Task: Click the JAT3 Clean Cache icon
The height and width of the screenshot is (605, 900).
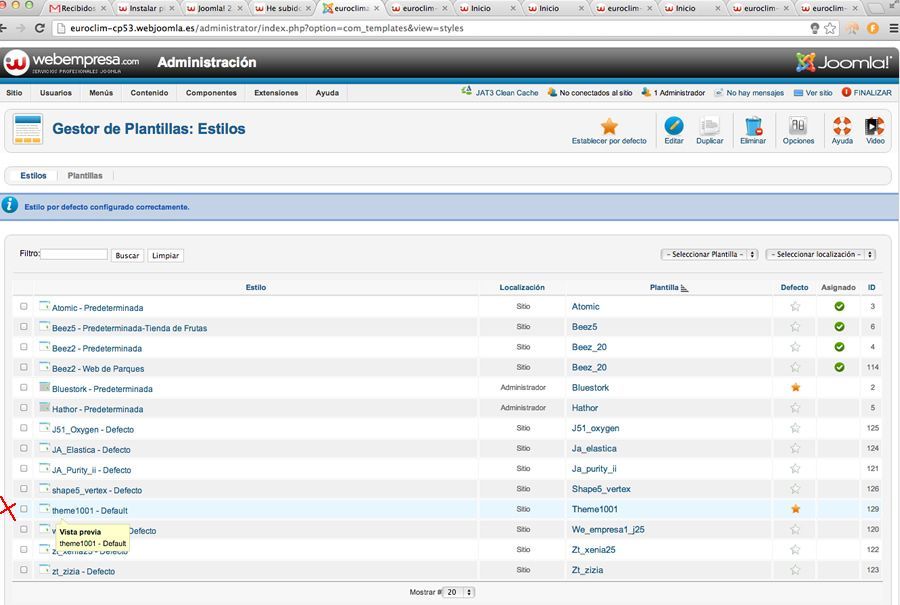Action: click(467, 91)
